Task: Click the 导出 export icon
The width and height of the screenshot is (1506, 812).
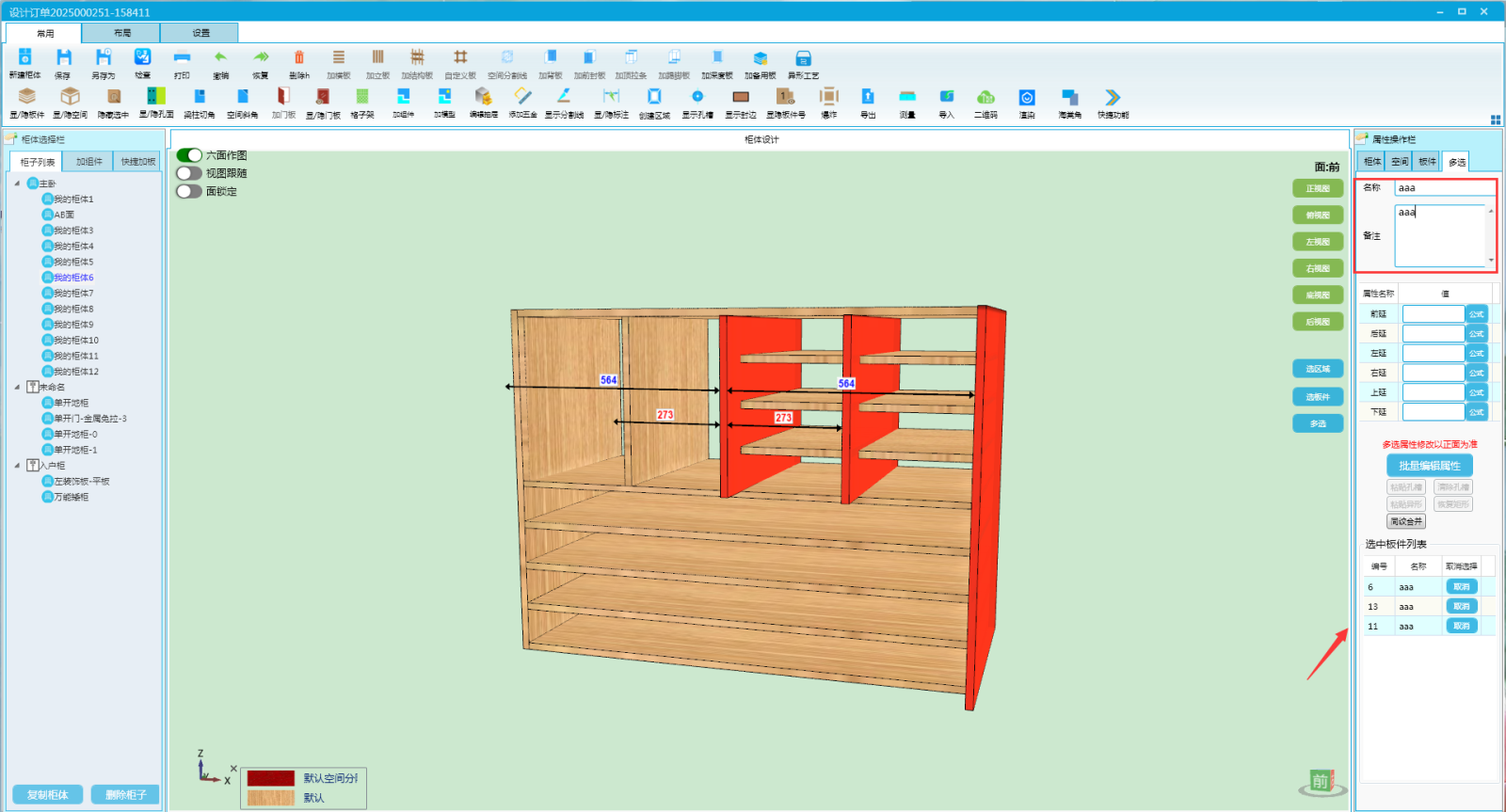Action: coord(868,98)
